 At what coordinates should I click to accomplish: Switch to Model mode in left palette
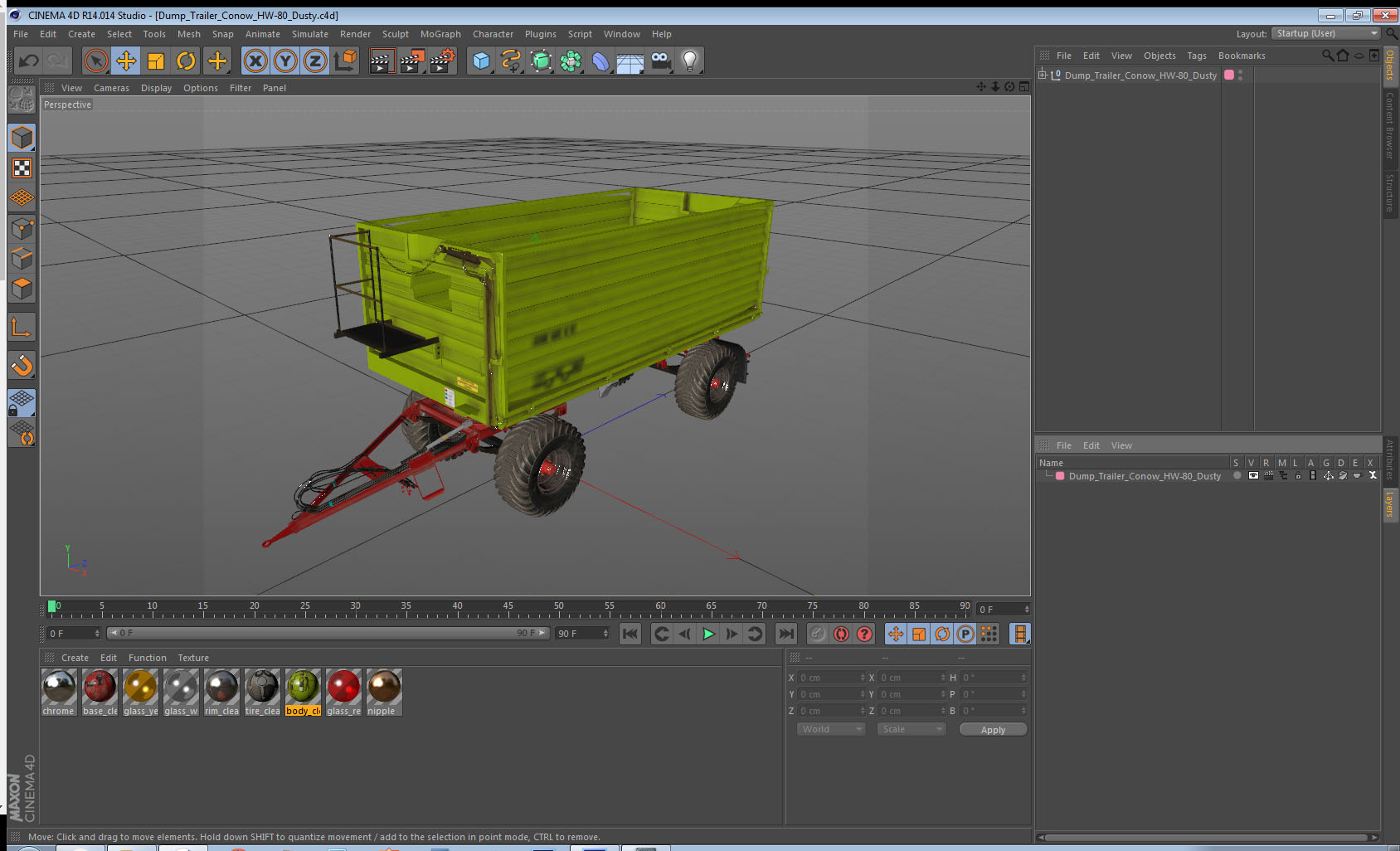tap(22, 138)
